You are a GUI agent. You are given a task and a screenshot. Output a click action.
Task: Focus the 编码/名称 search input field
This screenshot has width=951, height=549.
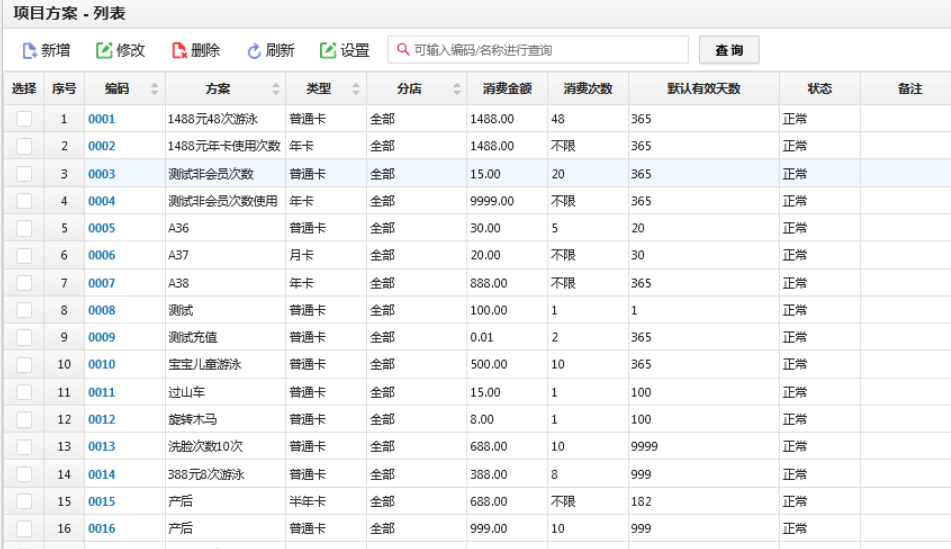pos(538,50)
